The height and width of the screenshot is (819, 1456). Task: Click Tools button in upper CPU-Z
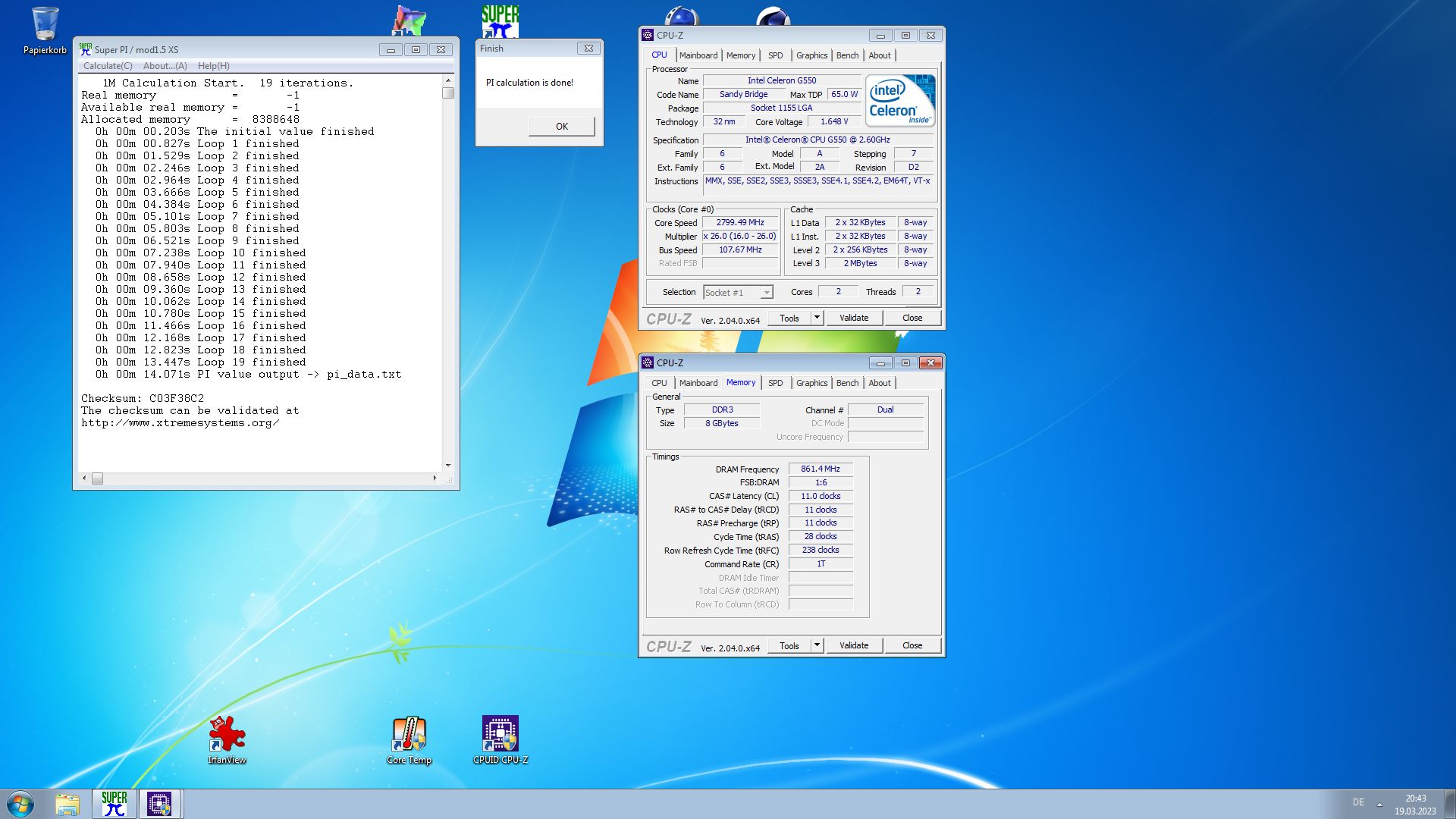(789, 318)
